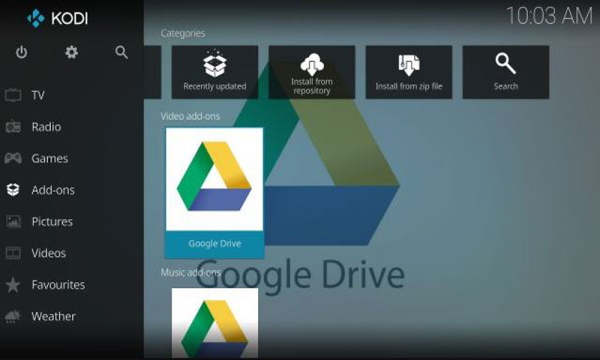The image size is (600, 360).
Task: Choose Install from repository tile
Action: [x=312, y=72]
